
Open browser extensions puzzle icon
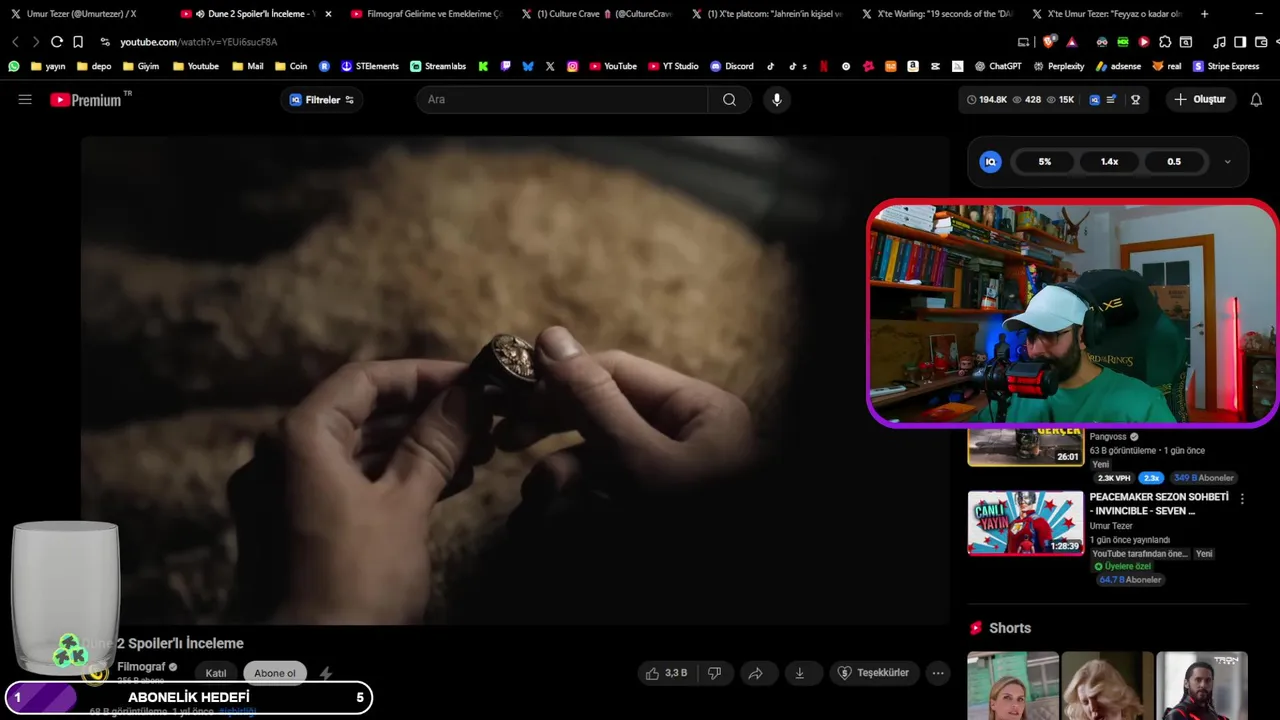point(1166,42)
